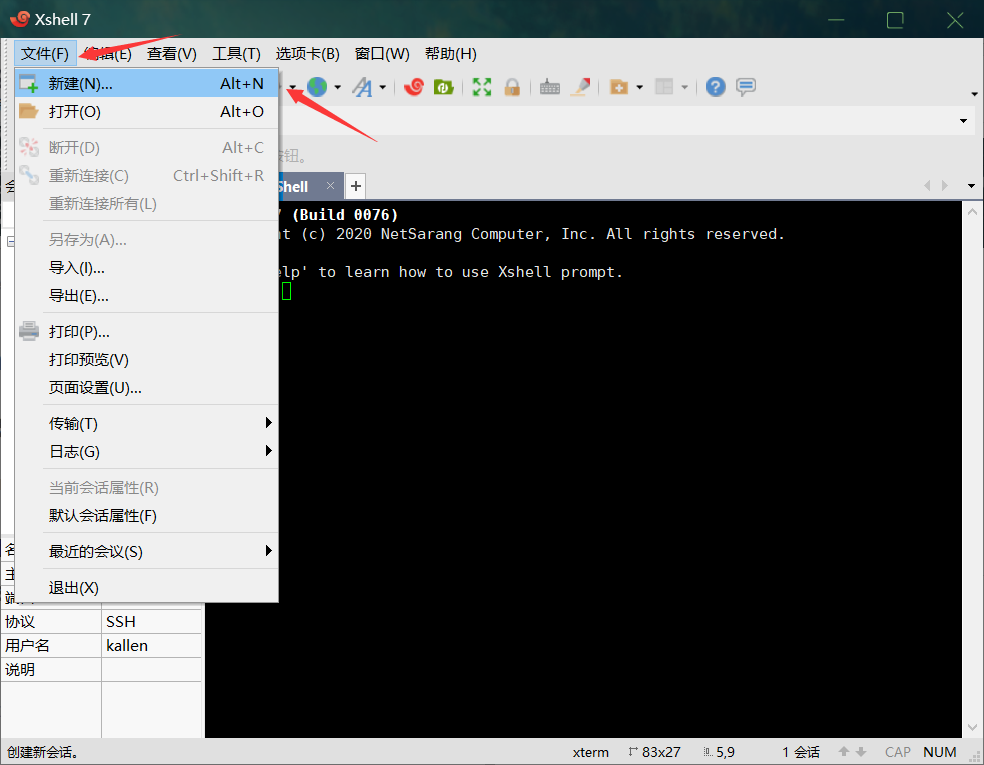
Task: Click CAP indicator in status bar
Action: click(897, 752)
